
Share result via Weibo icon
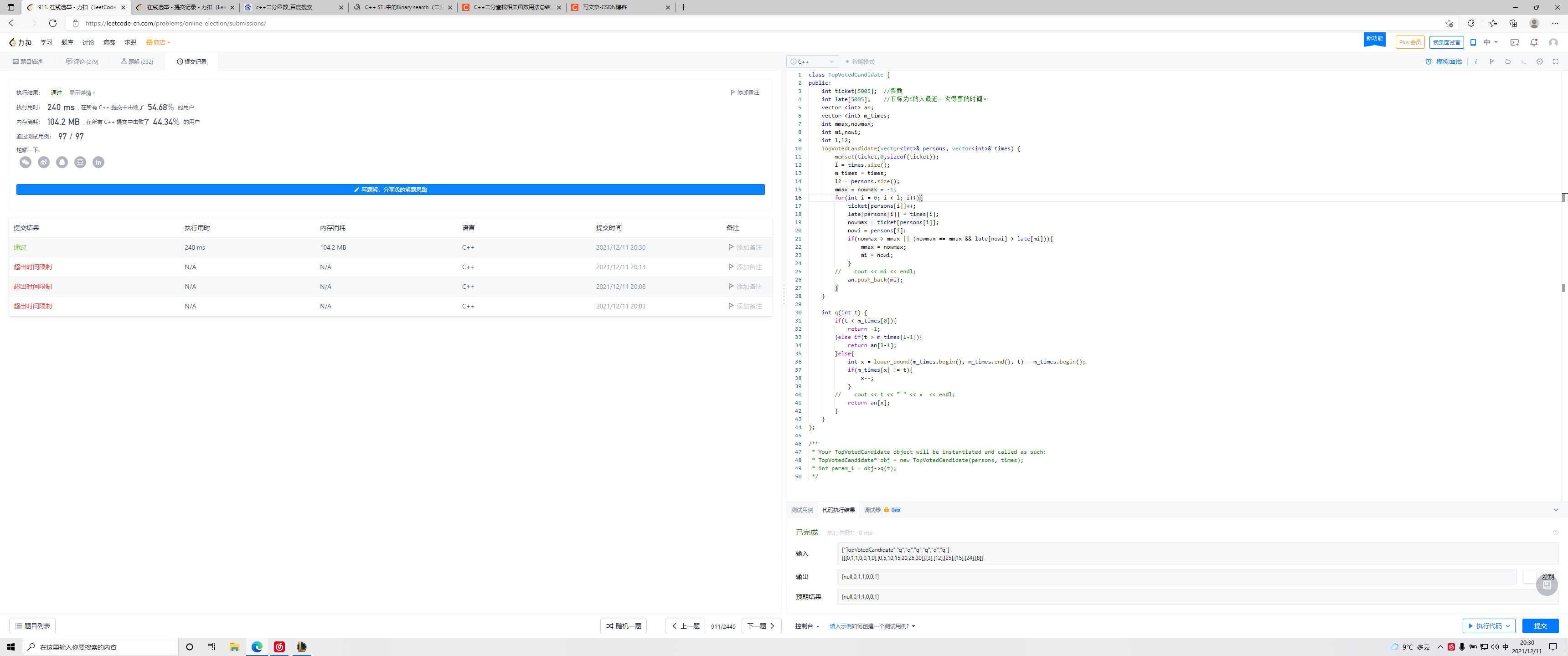coord(44,162)
